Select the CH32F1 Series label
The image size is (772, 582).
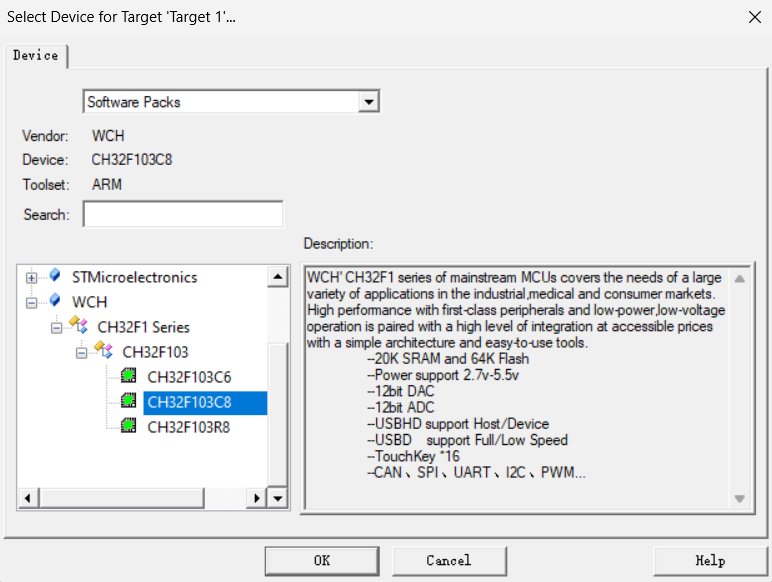(x=143, y=327)
